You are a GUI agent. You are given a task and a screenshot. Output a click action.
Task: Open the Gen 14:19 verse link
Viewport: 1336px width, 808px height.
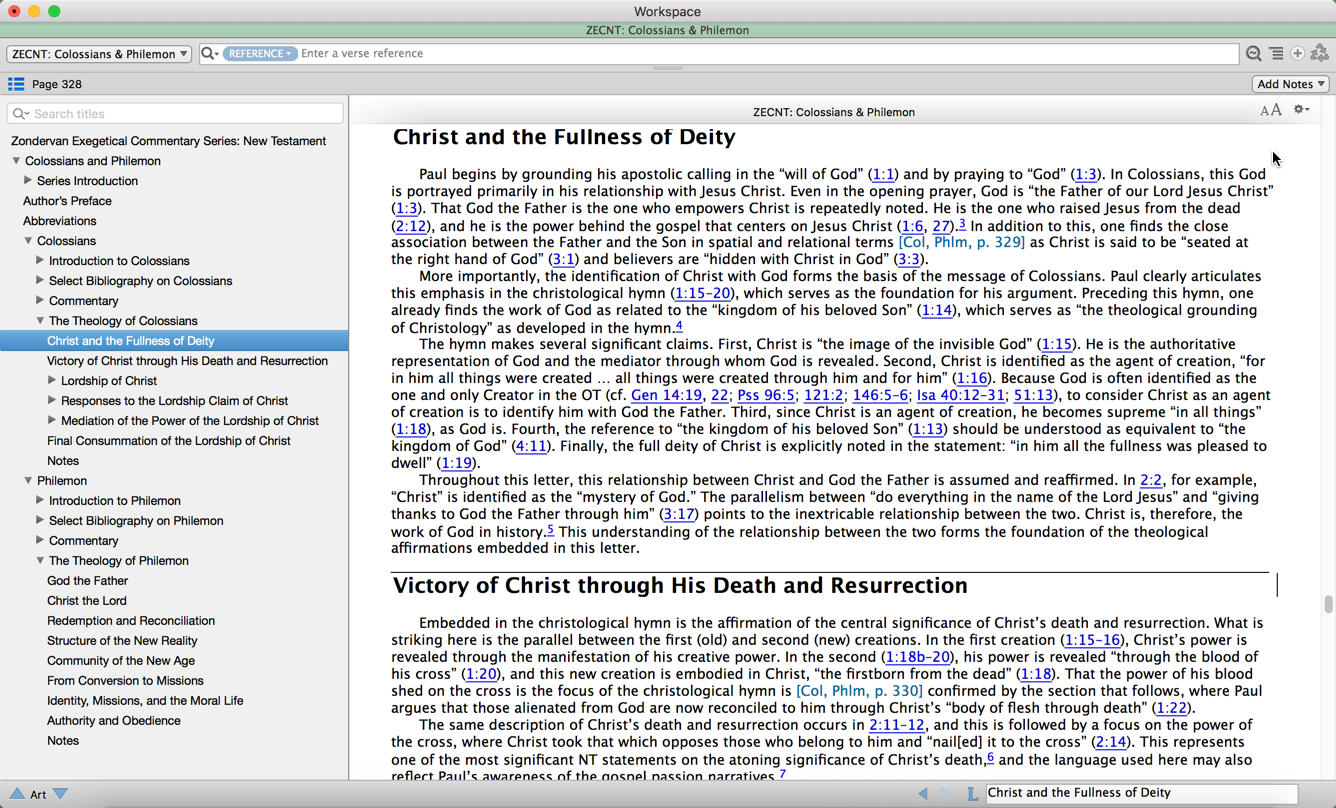tap(665, 395)
